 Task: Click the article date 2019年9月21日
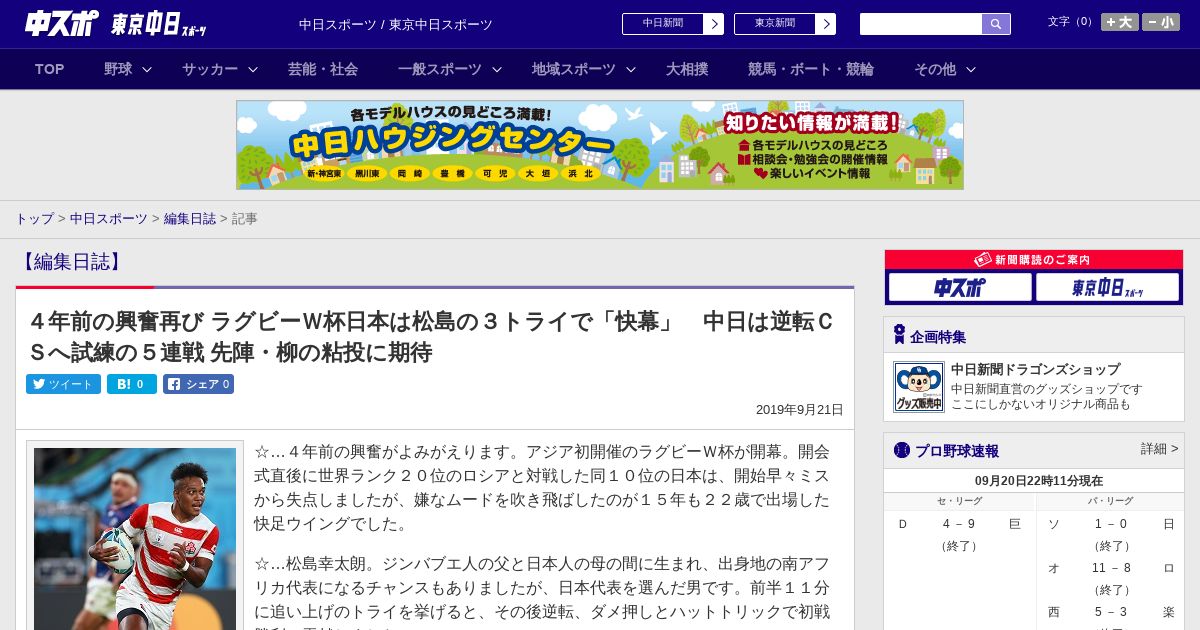pyautogui.click(x=800, y=410)
